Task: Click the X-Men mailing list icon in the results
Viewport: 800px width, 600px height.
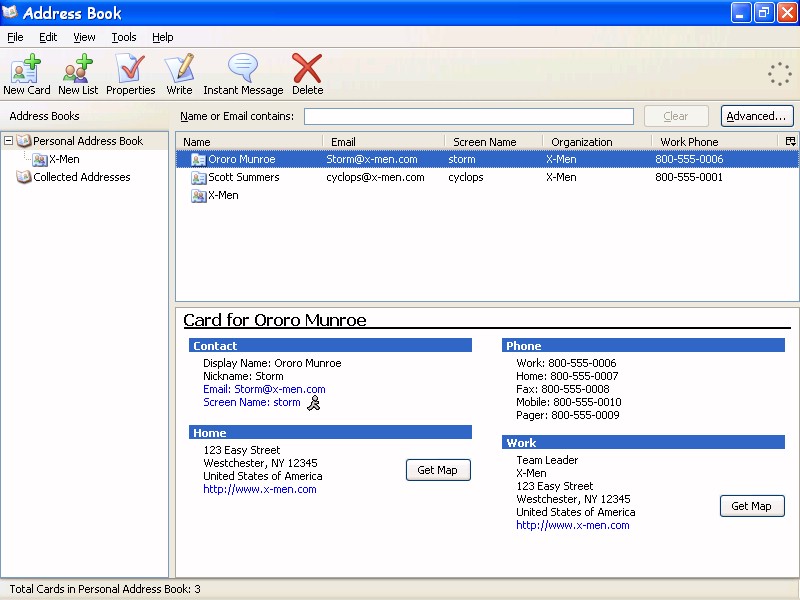Action: pos(198,195)
